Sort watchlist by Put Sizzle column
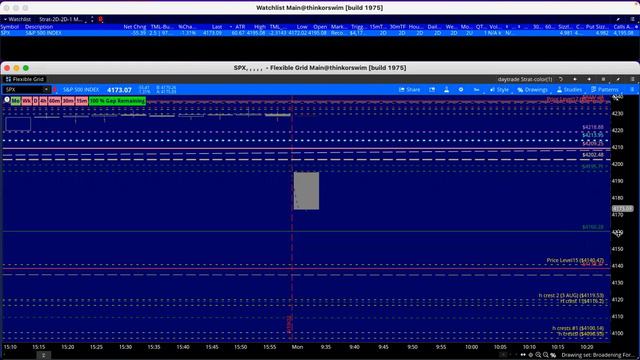 [x=597, y=27]
